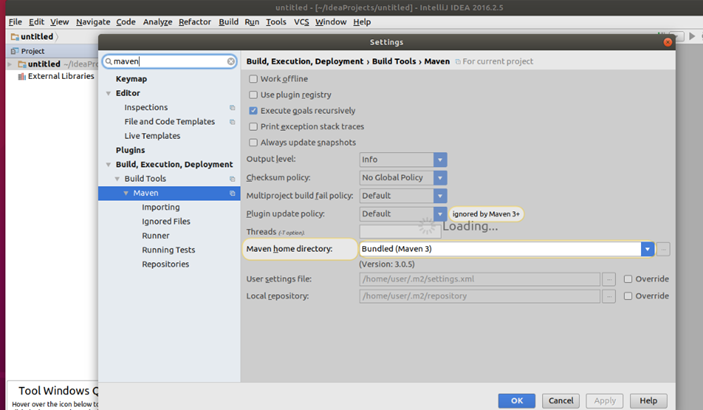Open the VCS menu
This screenshot has width=703, height=410.
(x=301, y=22)
